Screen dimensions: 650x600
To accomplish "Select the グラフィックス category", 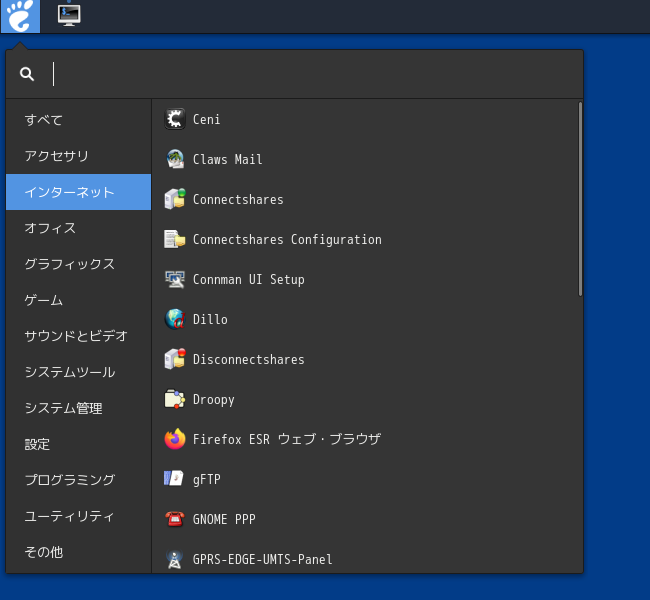I will pos(78,264).
